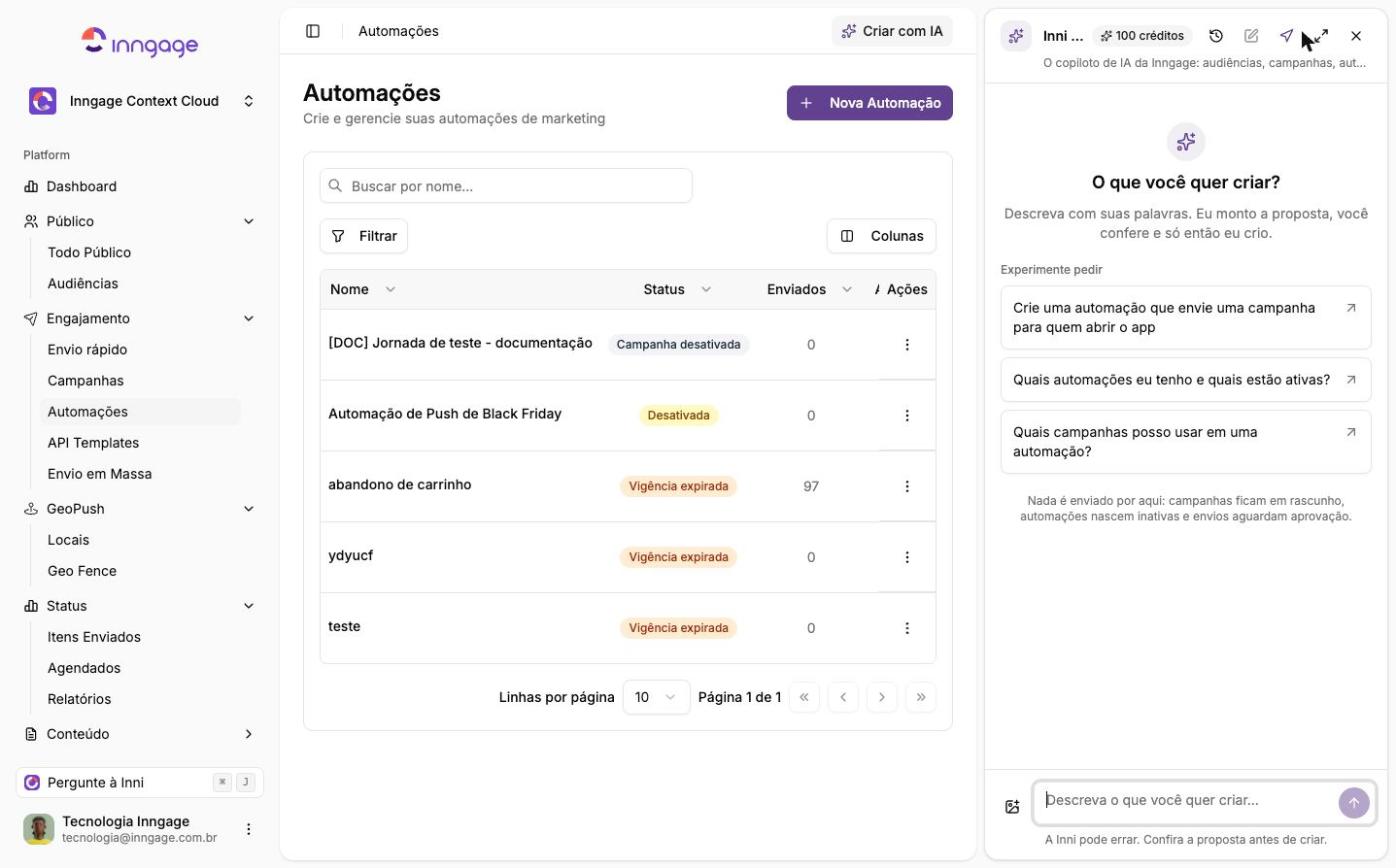This screenshot has width=1396, height=868.
Task: Attach an image in the Inni chat
Action: coord(1012,806)
